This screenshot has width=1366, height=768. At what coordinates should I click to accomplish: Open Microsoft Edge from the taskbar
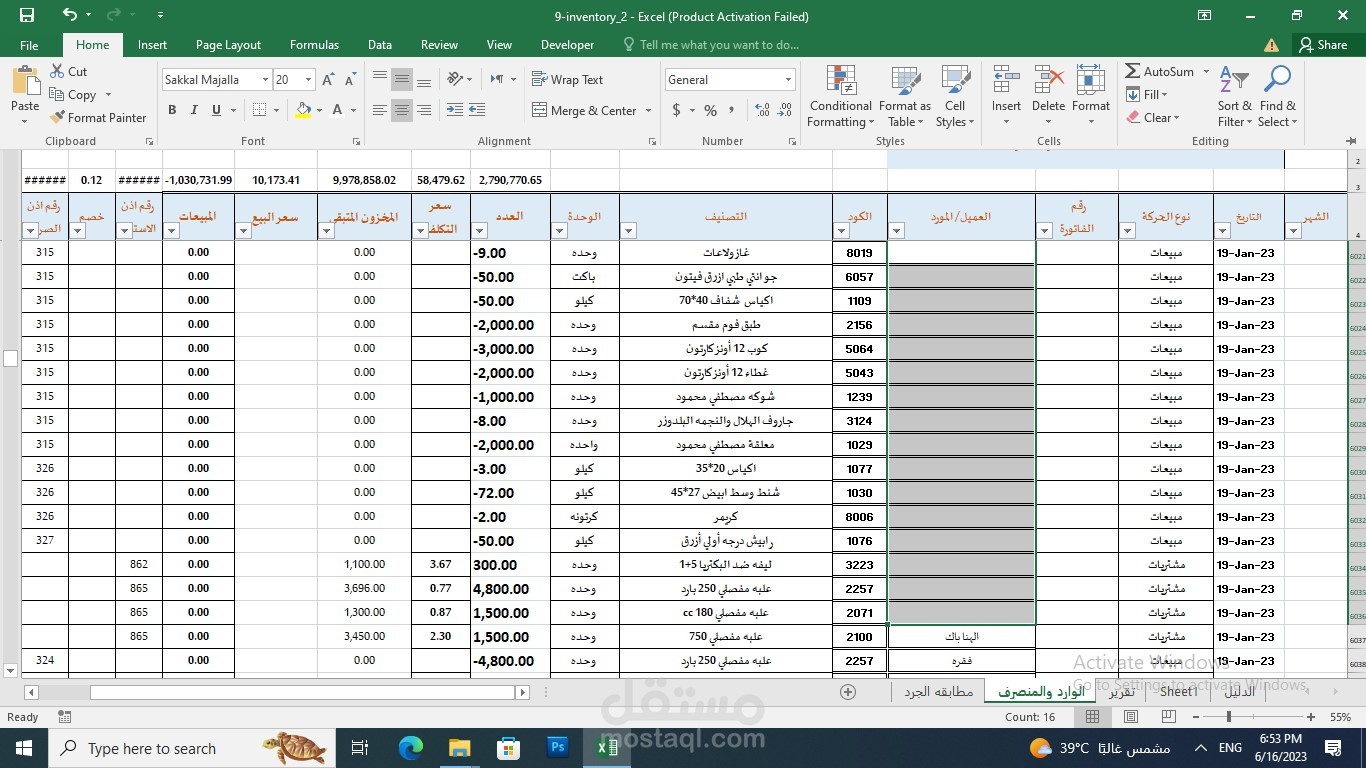point(410,748)
